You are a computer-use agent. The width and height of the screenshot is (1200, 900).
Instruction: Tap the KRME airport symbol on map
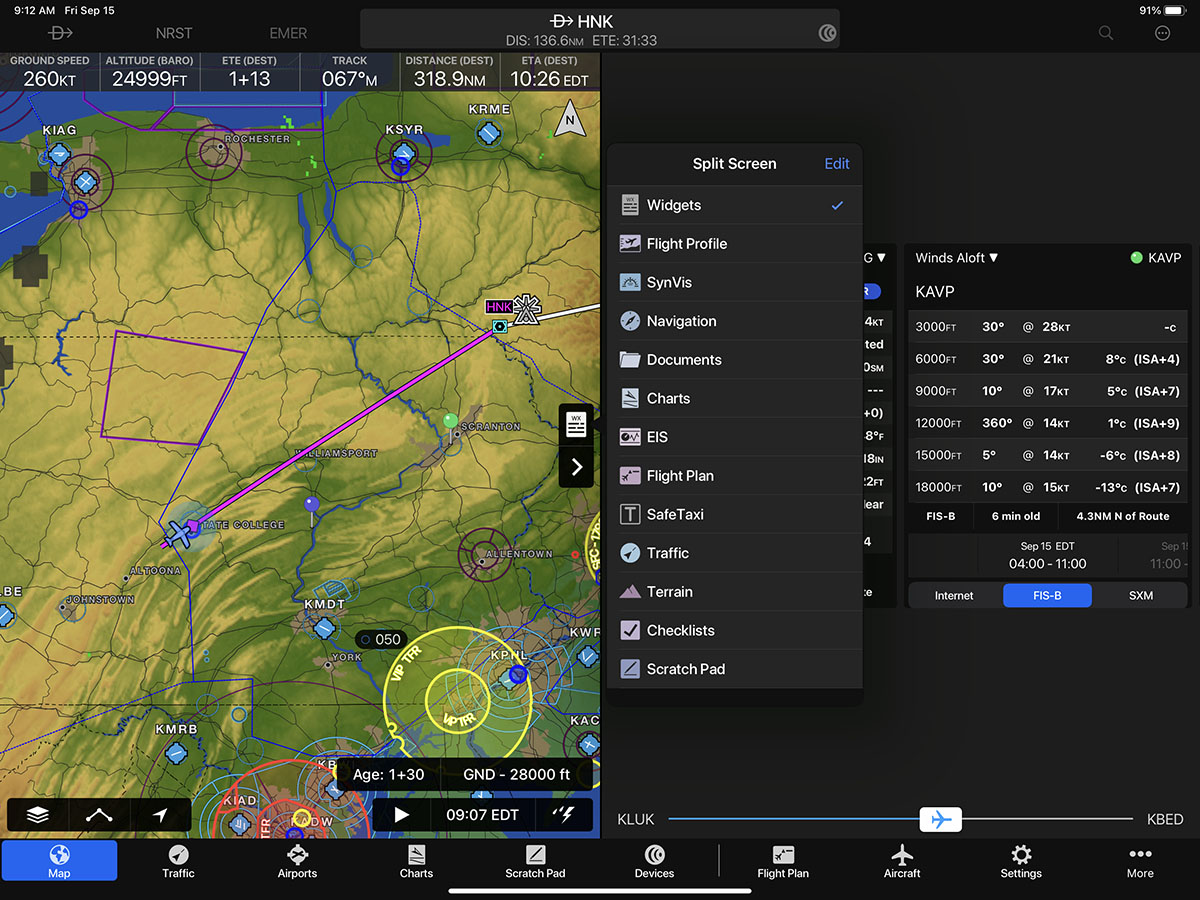488,132
